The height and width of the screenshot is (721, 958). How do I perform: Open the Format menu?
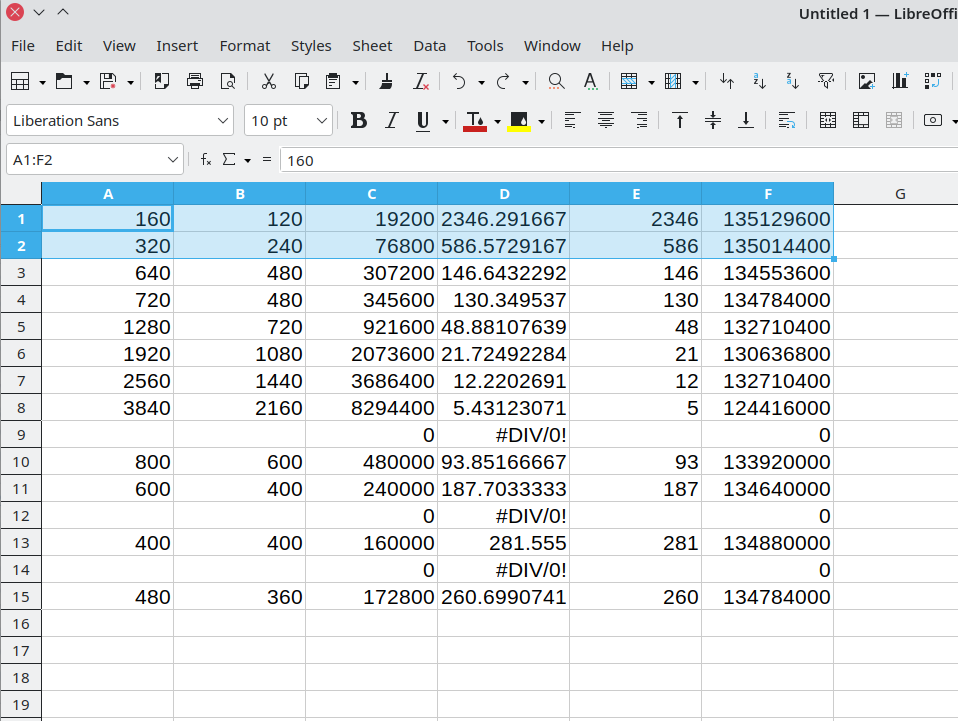(x=245, y=46)
